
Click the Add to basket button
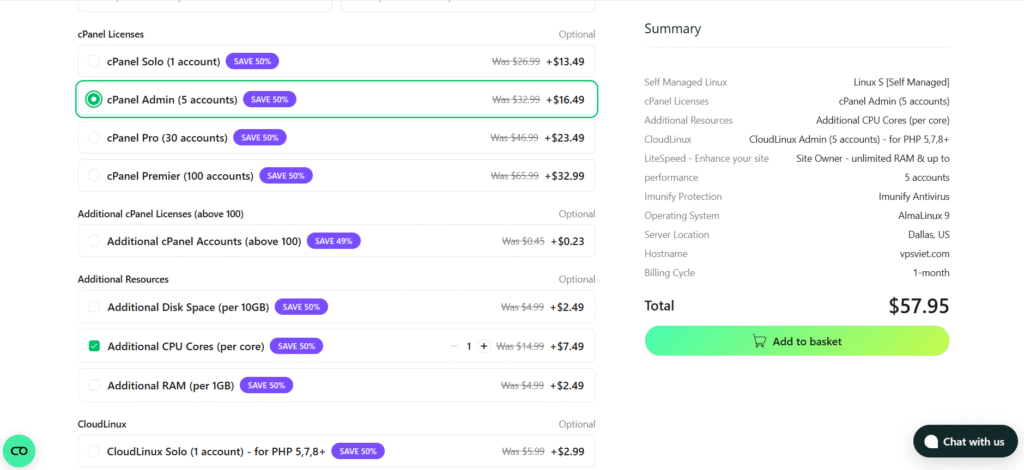796,341
